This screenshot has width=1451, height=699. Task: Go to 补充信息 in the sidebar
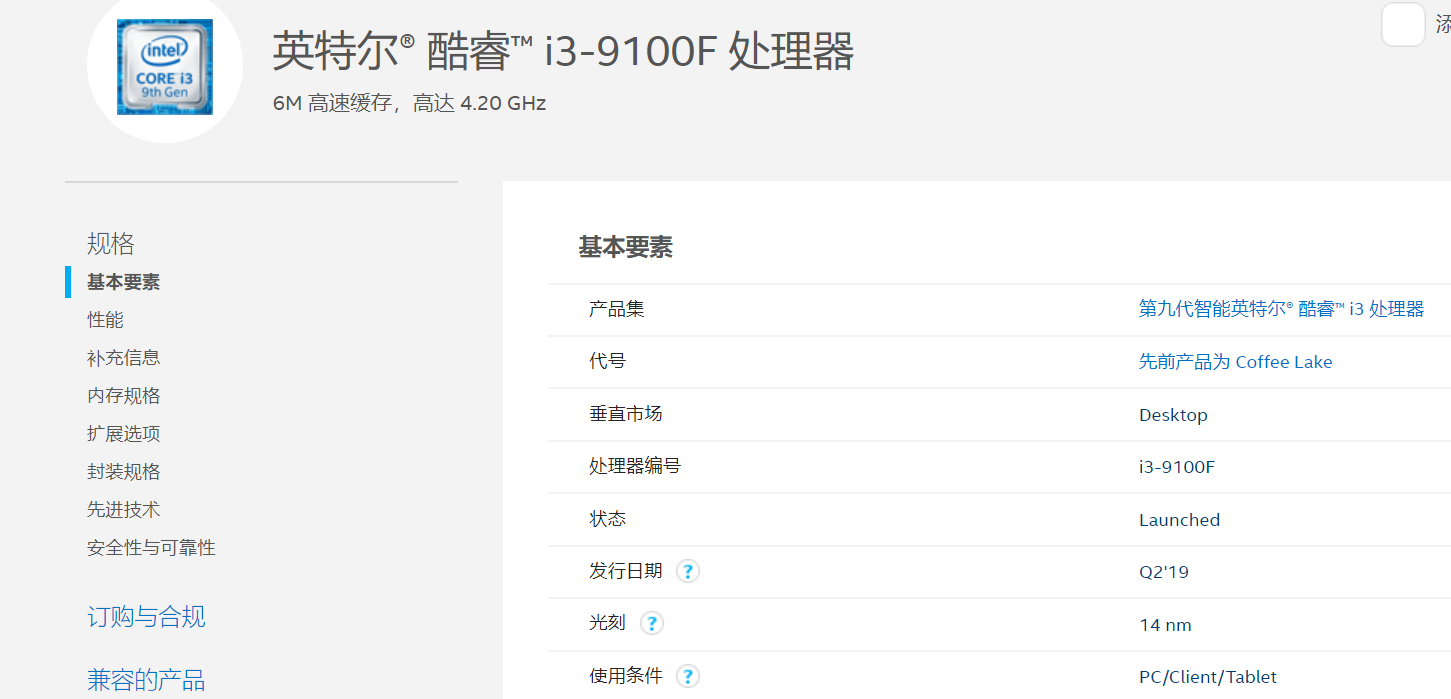click(123, 358)
